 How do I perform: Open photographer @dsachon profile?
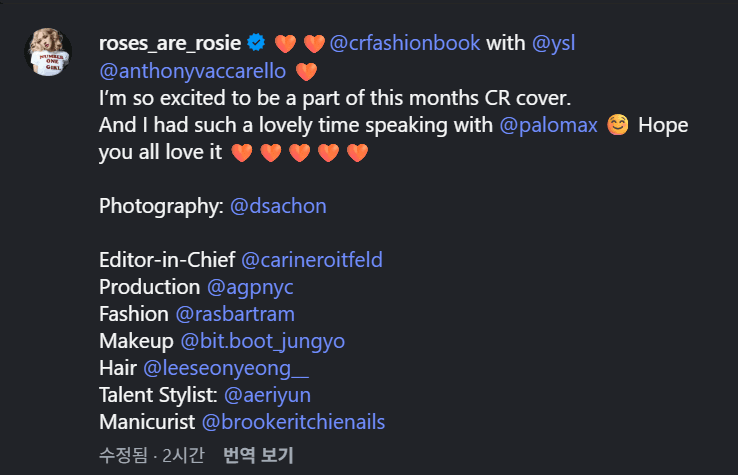(x=278, y=206)
